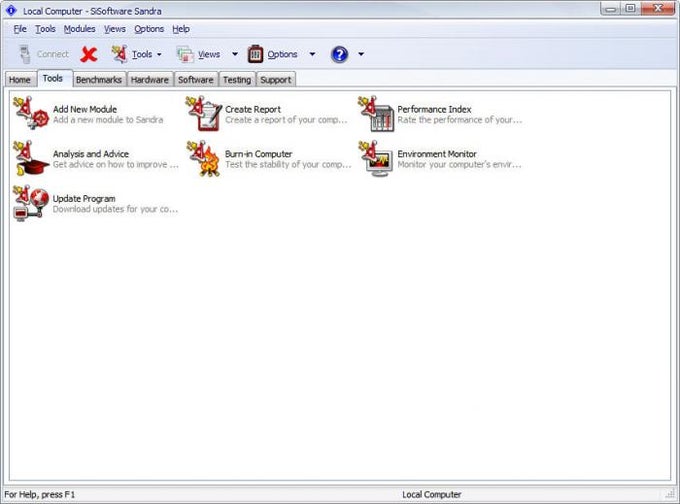Viewport: 680px width, 504px height.
Task: Expand the Views toolbar dropdown arrow
Action: point(235,54)
